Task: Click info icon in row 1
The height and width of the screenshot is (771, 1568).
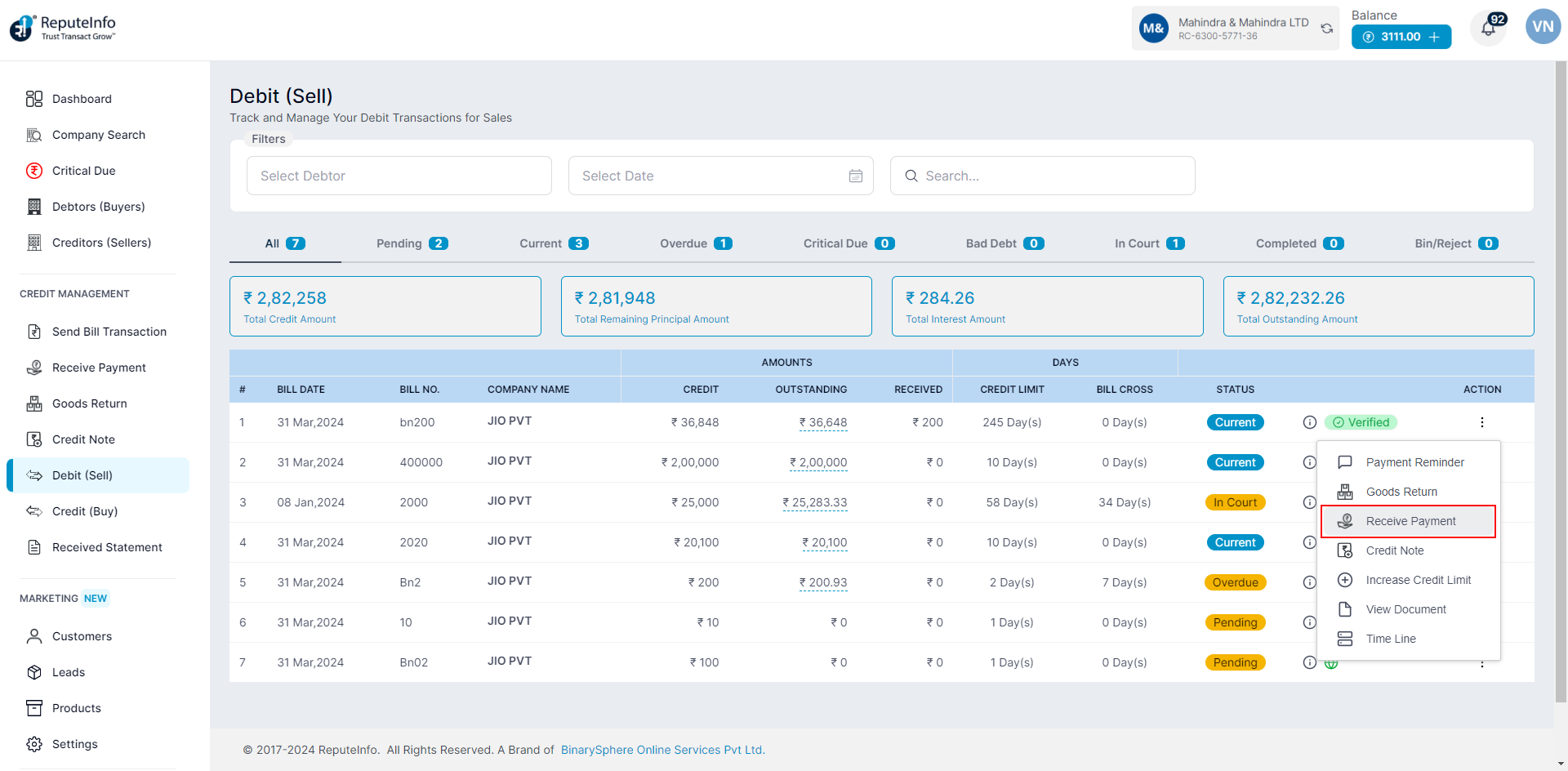Action: click(1310, 422)
